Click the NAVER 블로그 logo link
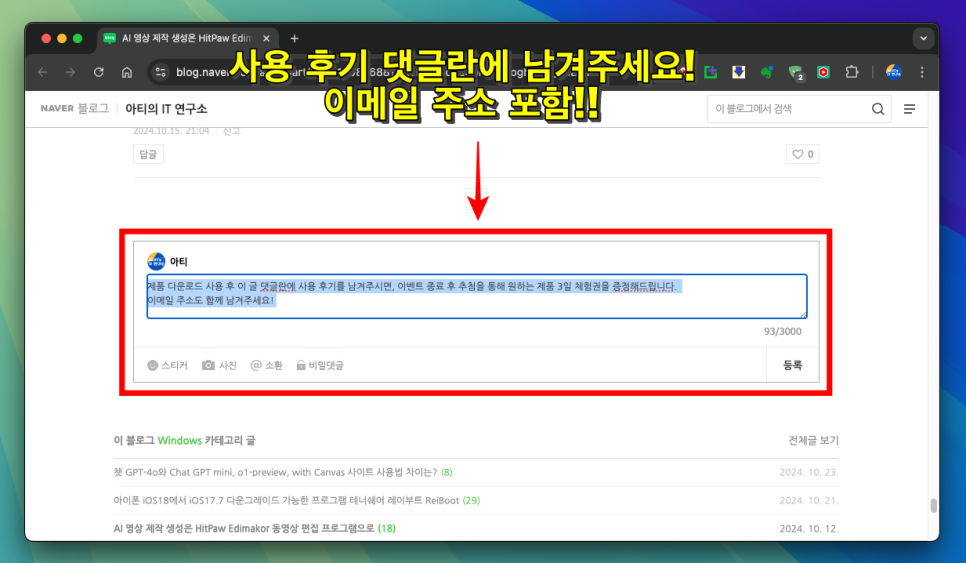The width and height of the screenshot is (966, 563). [74, 108]
